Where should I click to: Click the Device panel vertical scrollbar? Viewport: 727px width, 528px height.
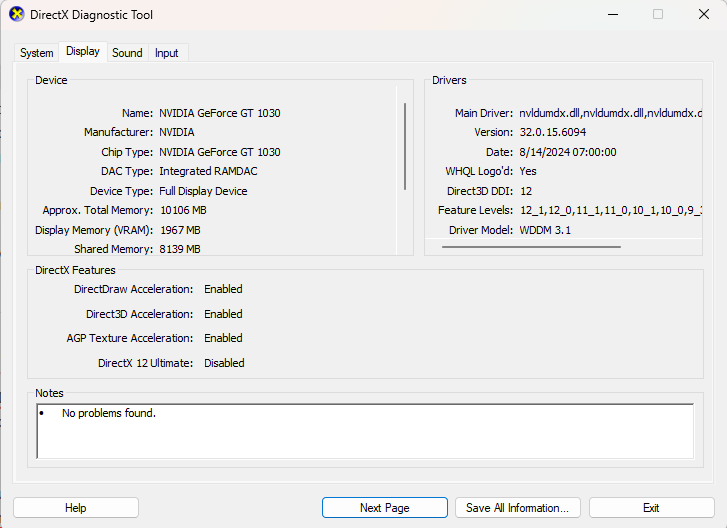tap(405, 146)
